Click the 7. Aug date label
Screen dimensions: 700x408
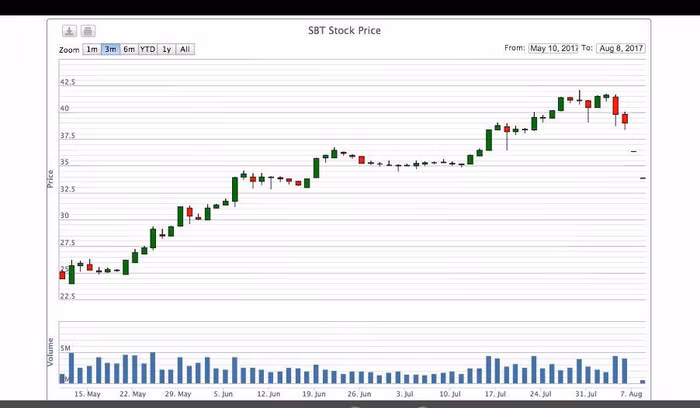pyautogui.click(x=631, y=394)
